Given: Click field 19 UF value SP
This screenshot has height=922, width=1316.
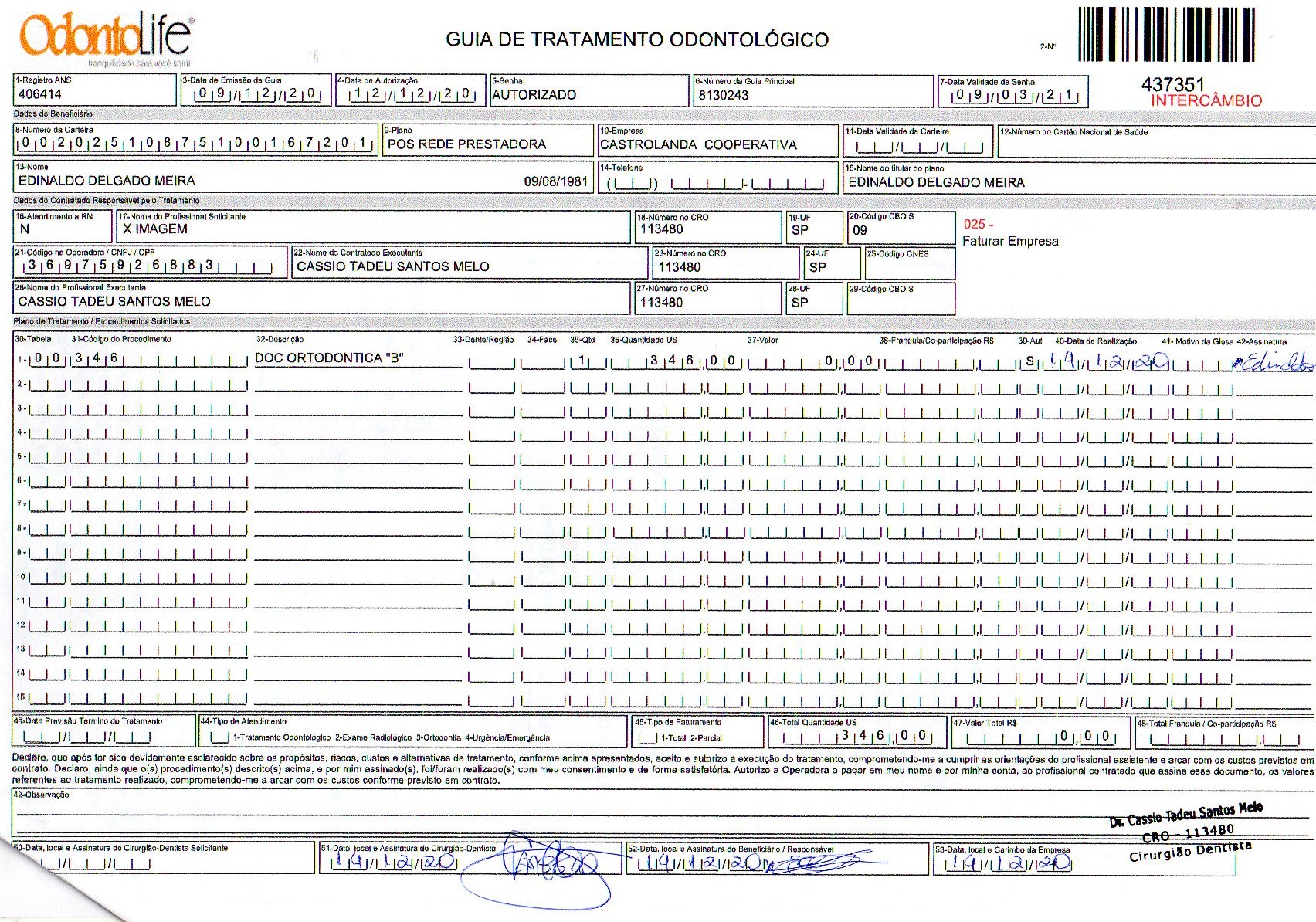Looking at the screenshot, I should 800,230.
